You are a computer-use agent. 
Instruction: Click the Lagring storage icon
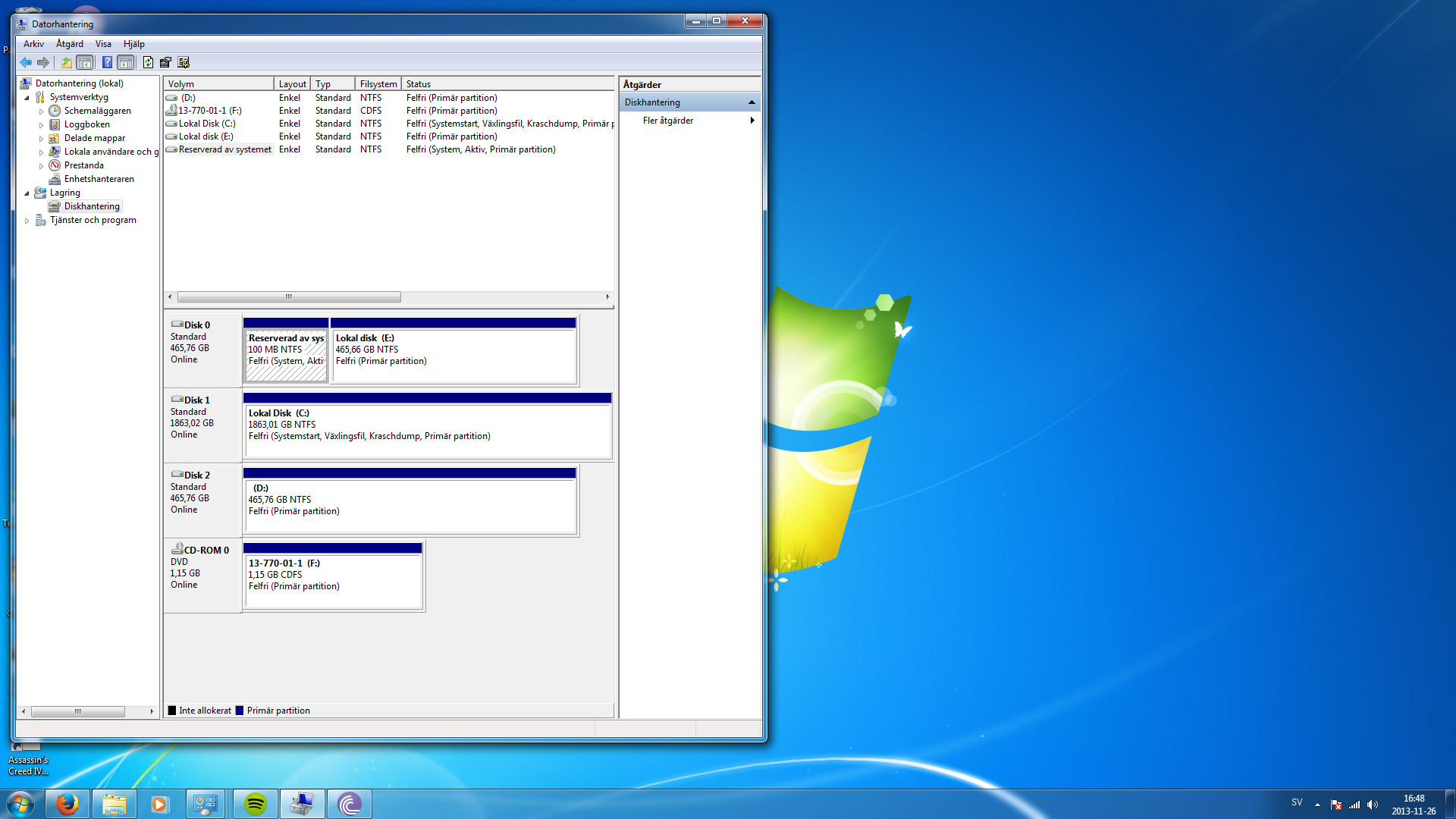pyautogui.click(x=40, y=193)
